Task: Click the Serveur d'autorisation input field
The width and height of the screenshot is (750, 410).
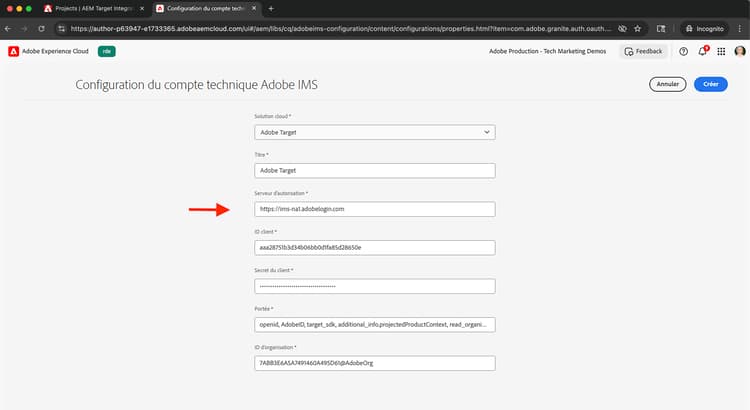Action: [x=375, y=209]
